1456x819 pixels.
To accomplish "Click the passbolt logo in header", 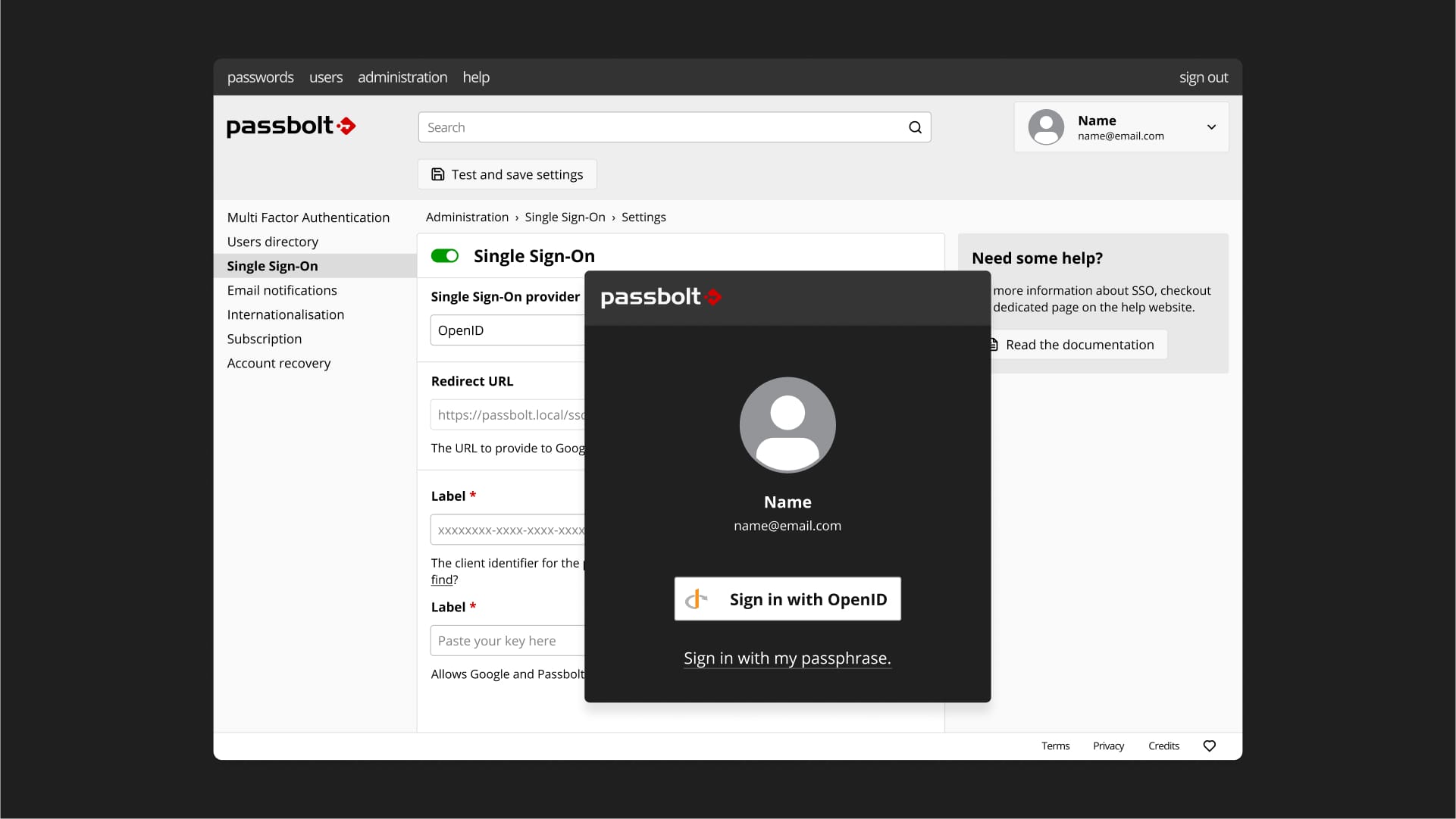I will (x=291, y=126).
